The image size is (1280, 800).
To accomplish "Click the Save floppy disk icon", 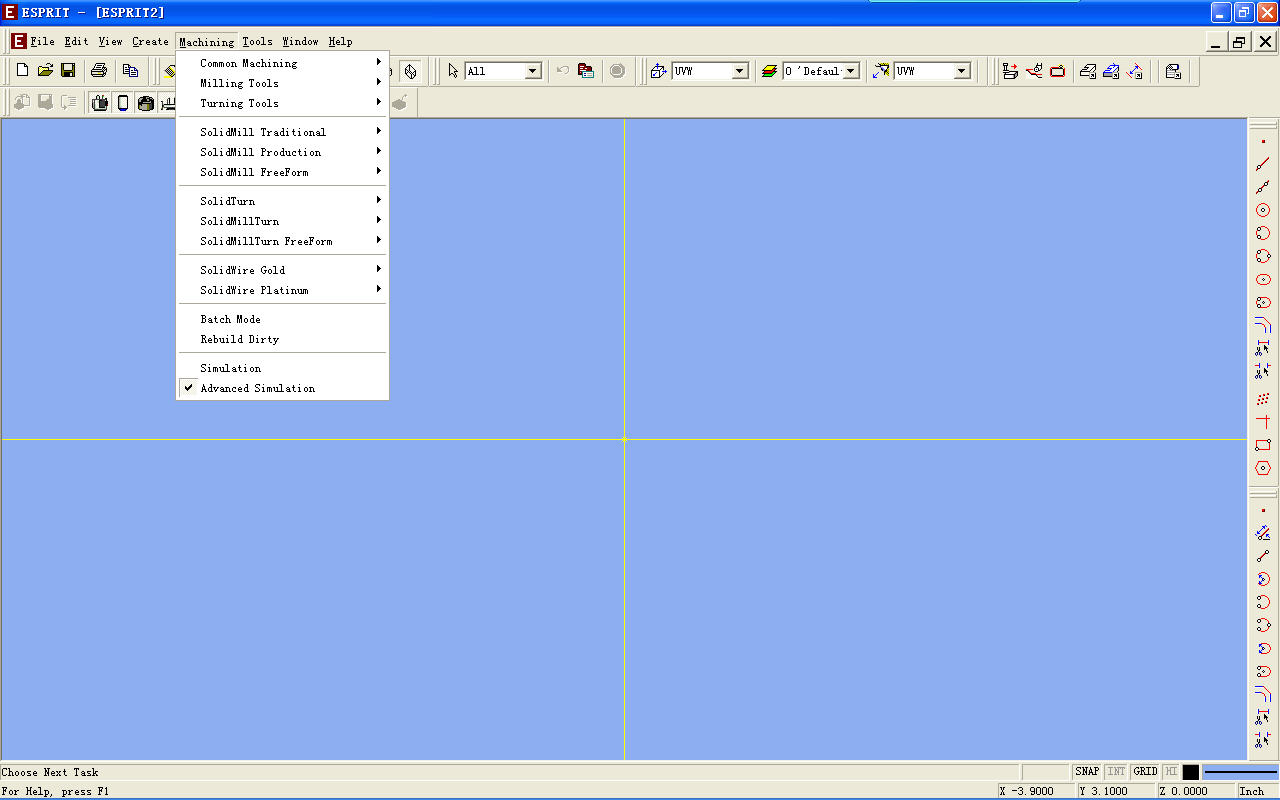I will [x=68, y=70].
